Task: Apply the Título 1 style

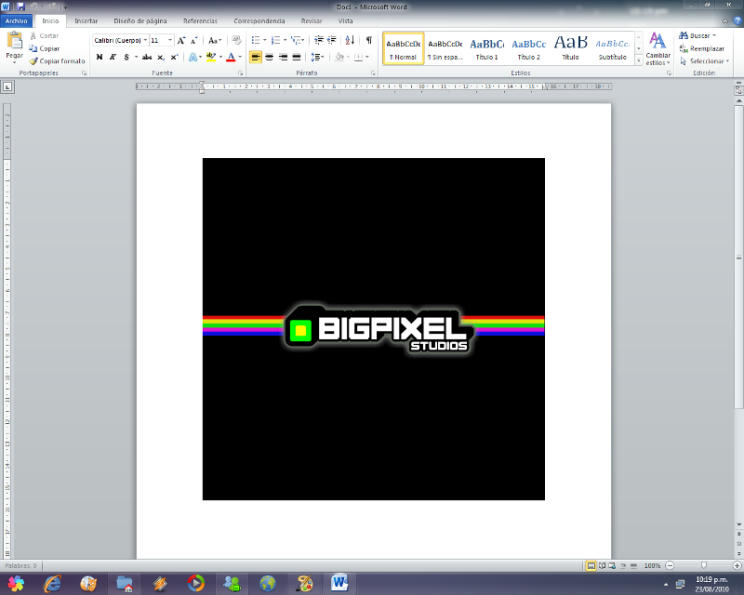Action: point(487,49)
